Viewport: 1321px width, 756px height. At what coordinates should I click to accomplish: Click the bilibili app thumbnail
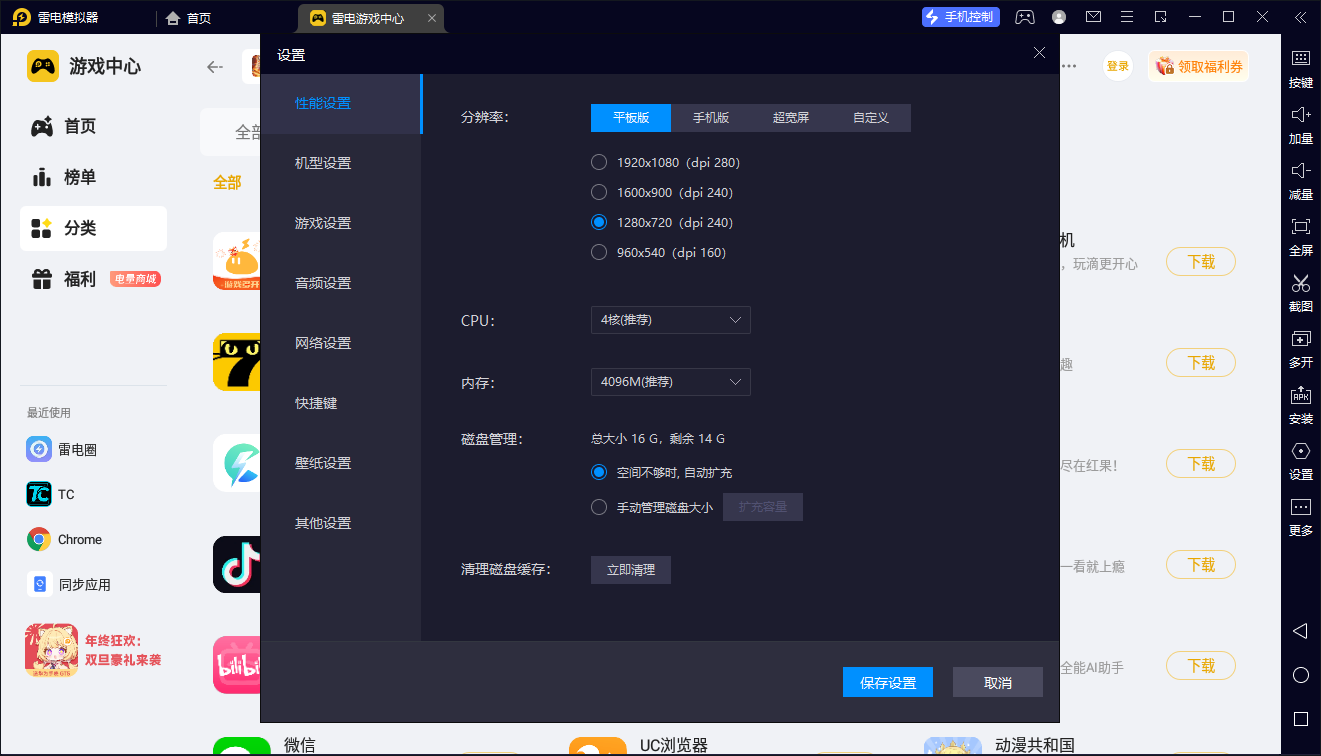click(x=236, y=664)
